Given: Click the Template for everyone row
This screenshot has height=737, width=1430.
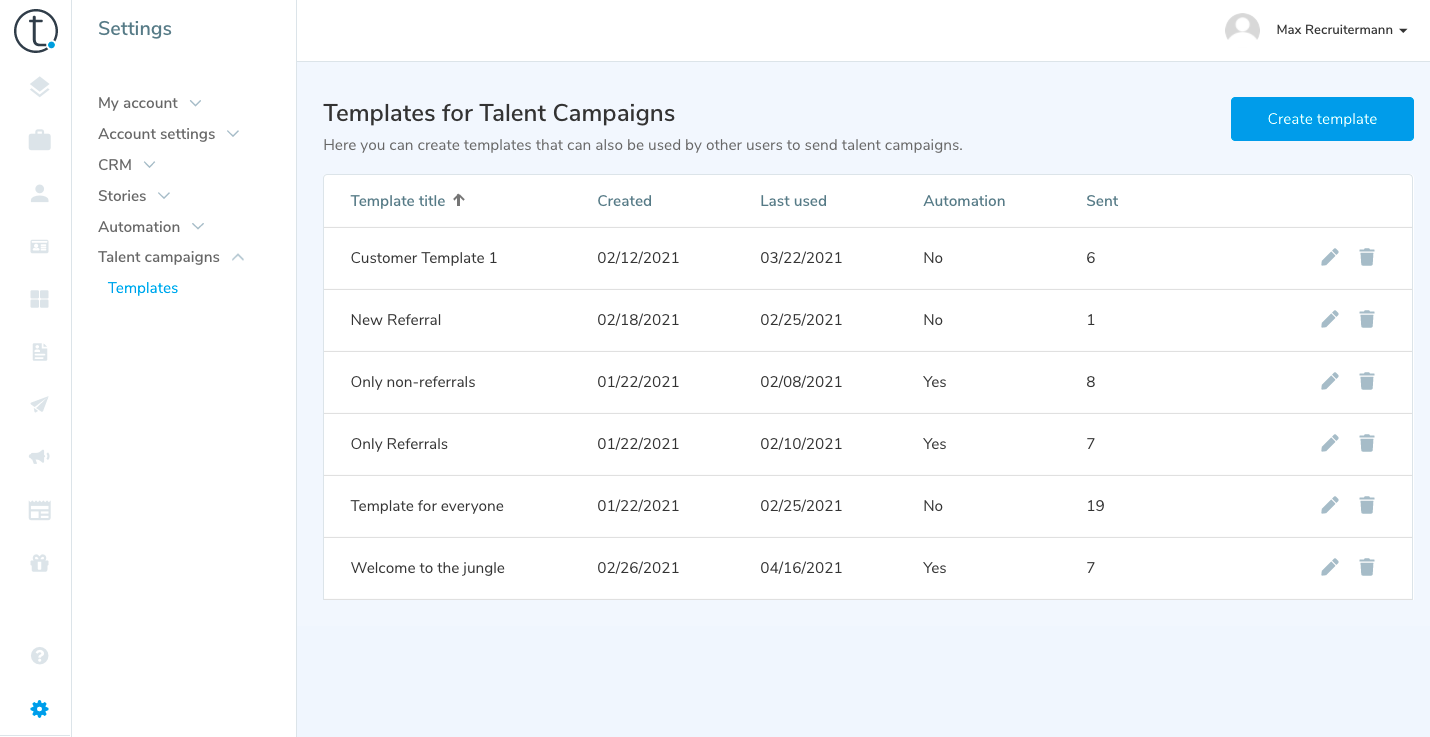Looking at the screenshot, I should (427, 506).
